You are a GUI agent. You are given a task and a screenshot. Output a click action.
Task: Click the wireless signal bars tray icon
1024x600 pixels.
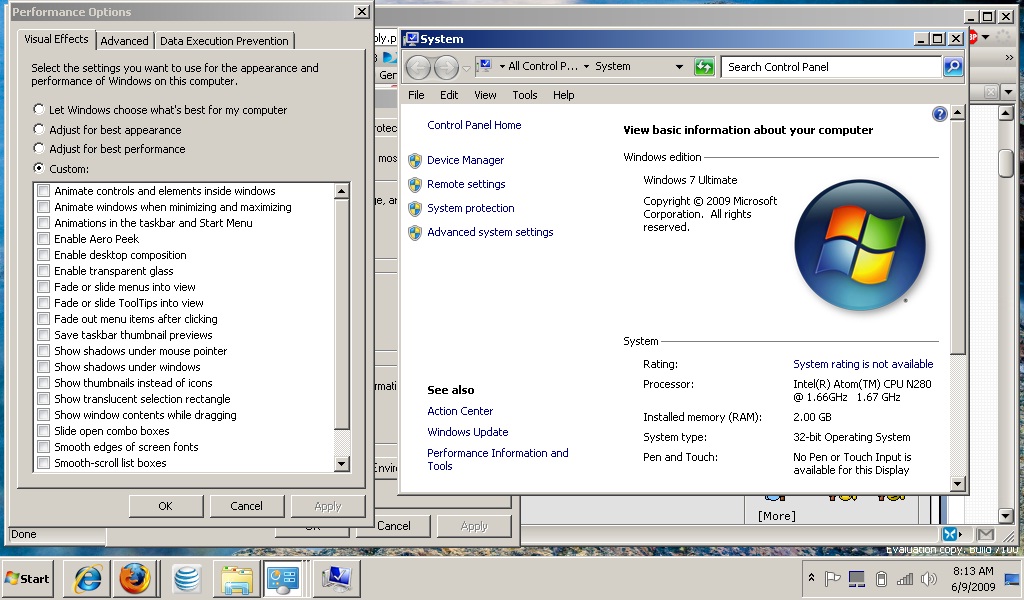click(904, 578)
